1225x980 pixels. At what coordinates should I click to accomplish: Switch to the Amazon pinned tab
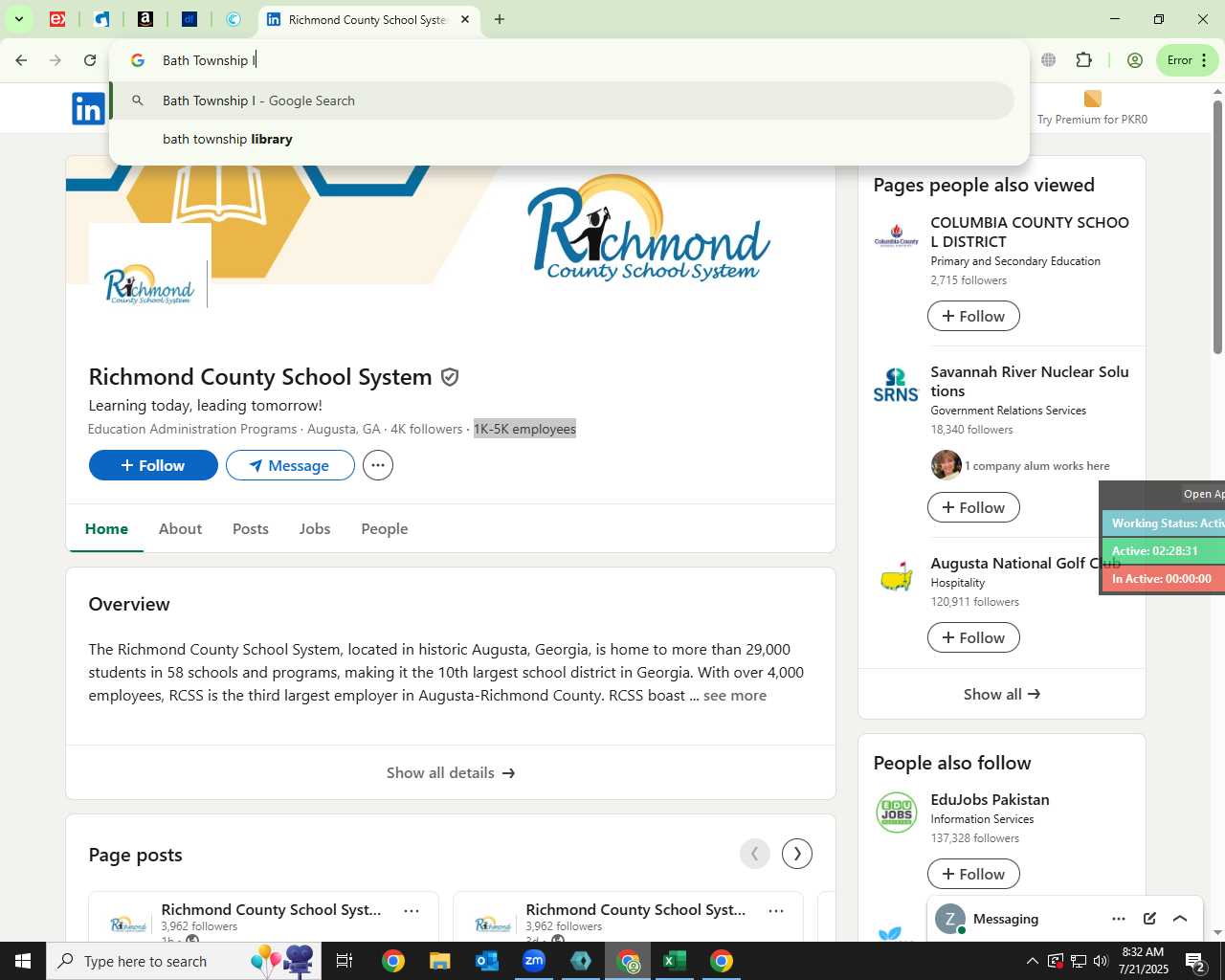point(145,19)
